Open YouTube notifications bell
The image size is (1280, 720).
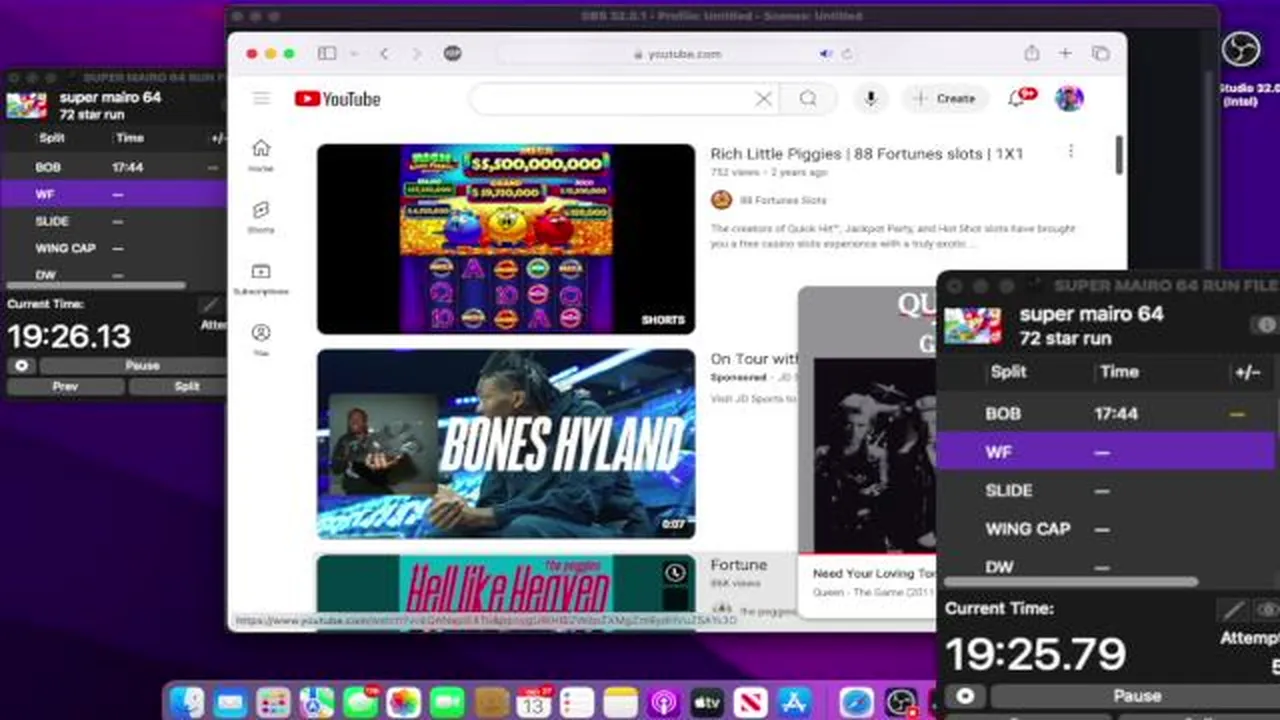[x=1018, y=98]
